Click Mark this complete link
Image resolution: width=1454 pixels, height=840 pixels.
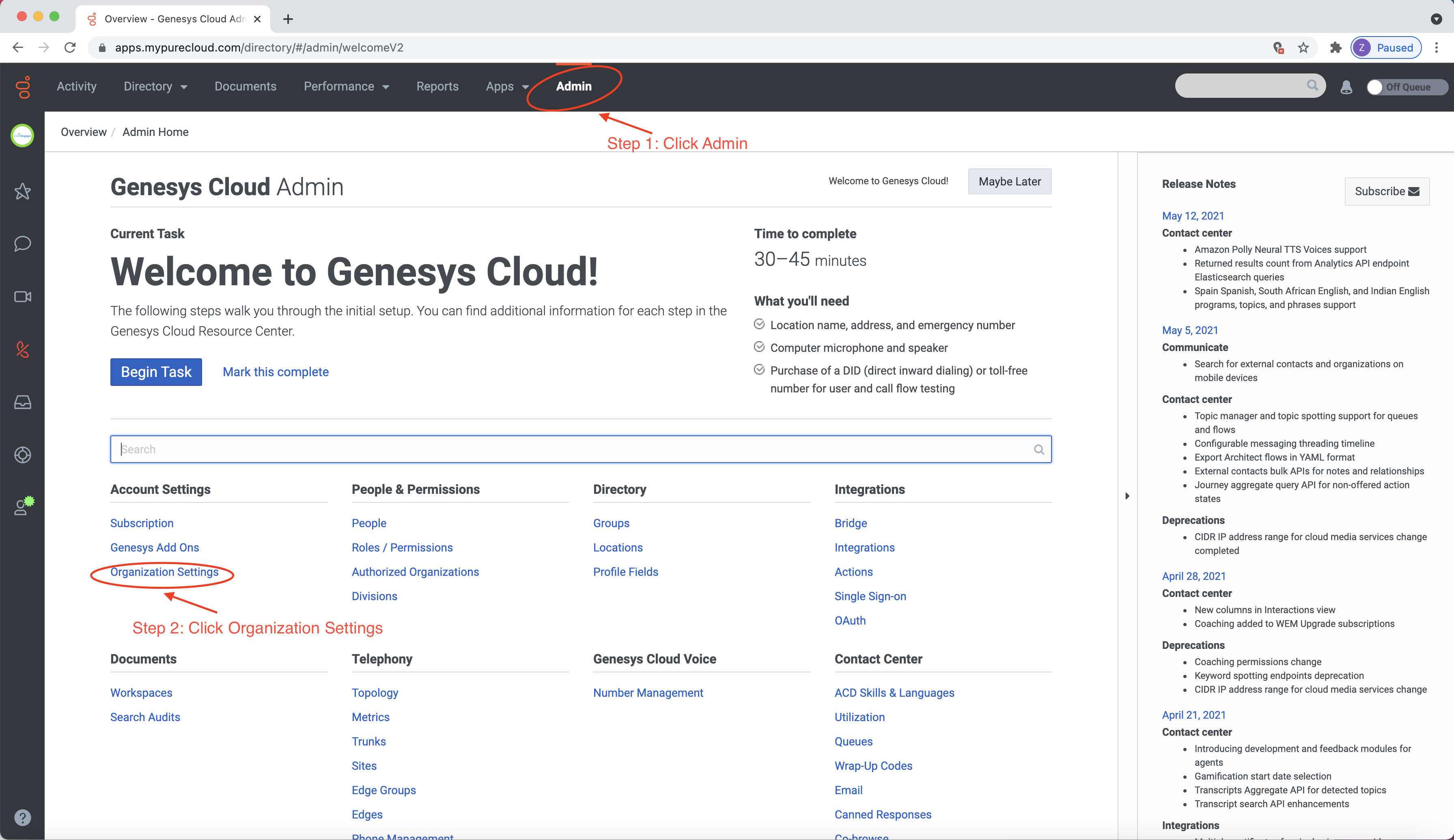276,372
